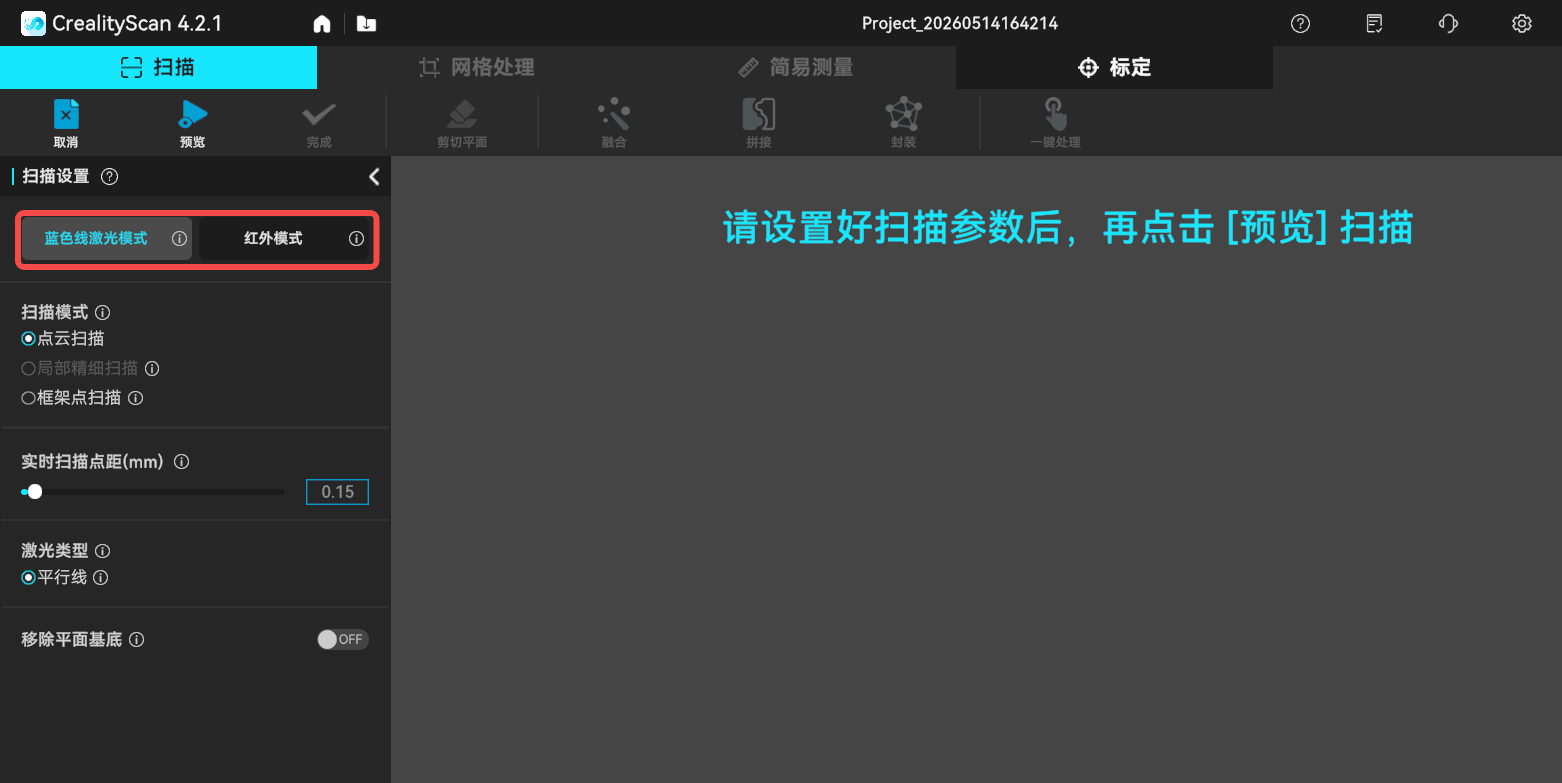
Task: Select the 融合 fusion tool
Action: (614, 124)
